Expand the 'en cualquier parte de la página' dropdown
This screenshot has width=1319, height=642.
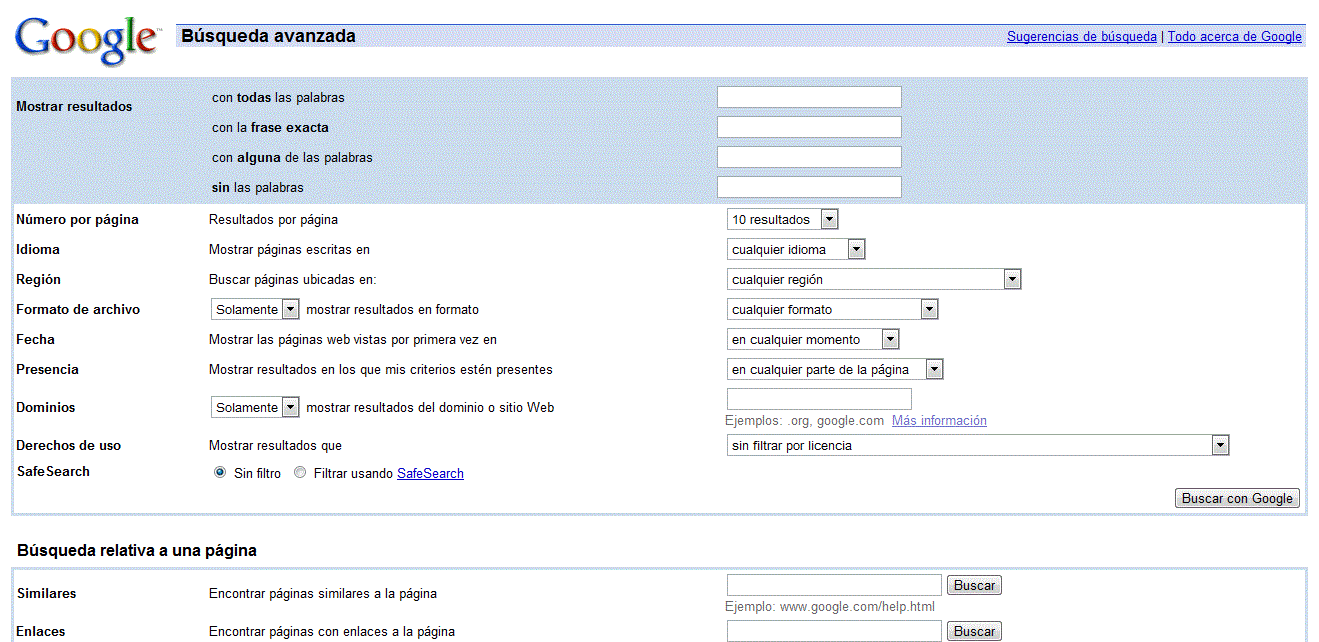tap(835, 369)
